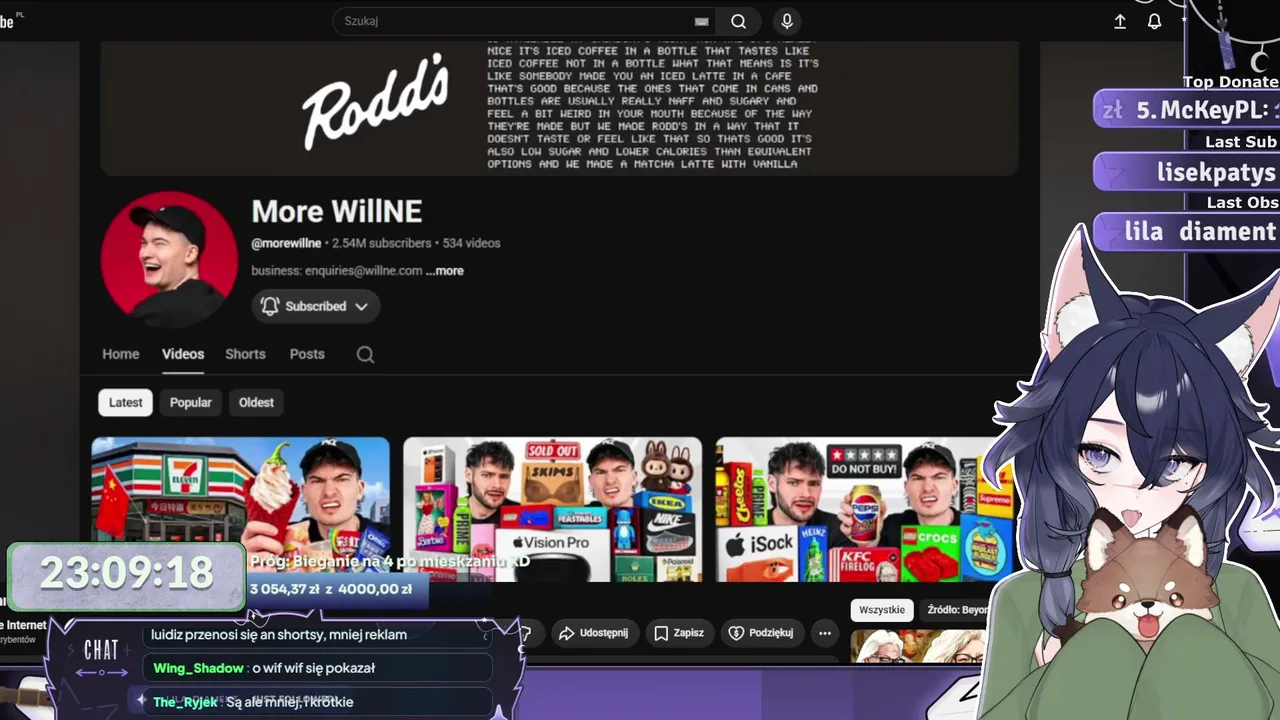Click the upload arrow icon in header
This screenshot has height=720, width=1280.
[1120, 21]
